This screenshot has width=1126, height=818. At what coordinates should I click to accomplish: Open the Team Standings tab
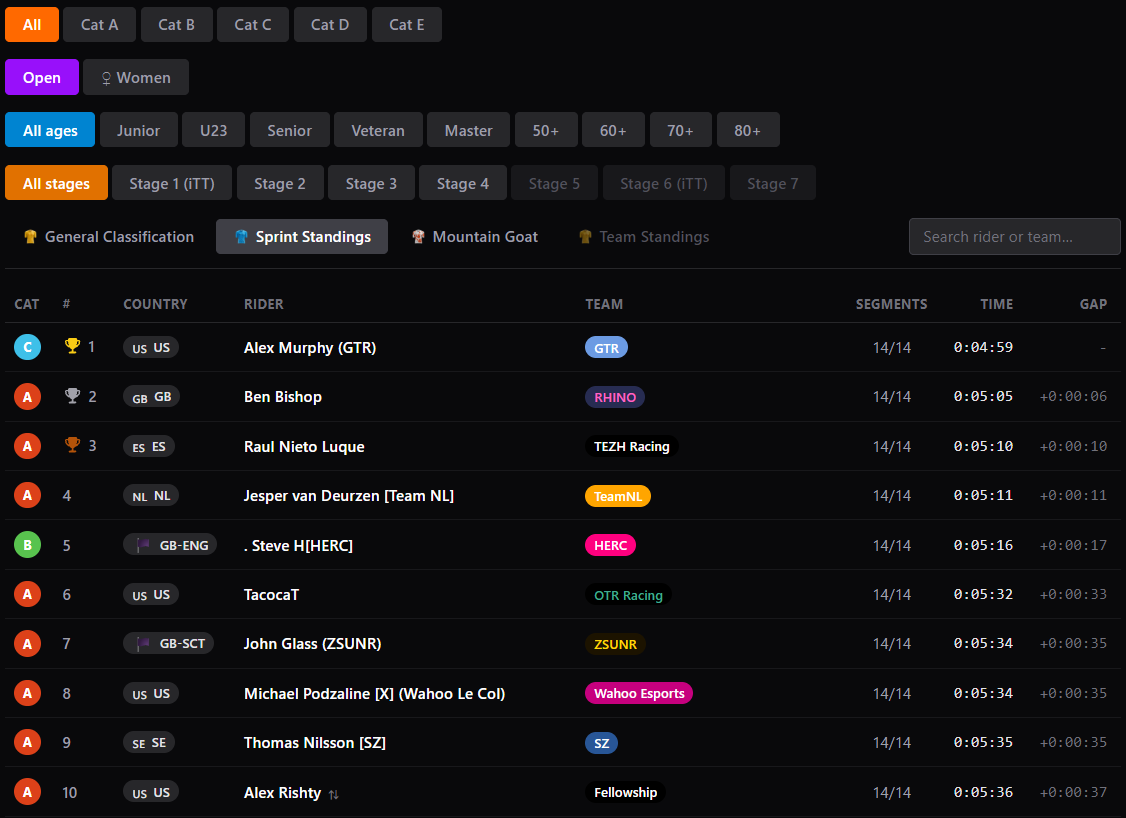point(644,236)
